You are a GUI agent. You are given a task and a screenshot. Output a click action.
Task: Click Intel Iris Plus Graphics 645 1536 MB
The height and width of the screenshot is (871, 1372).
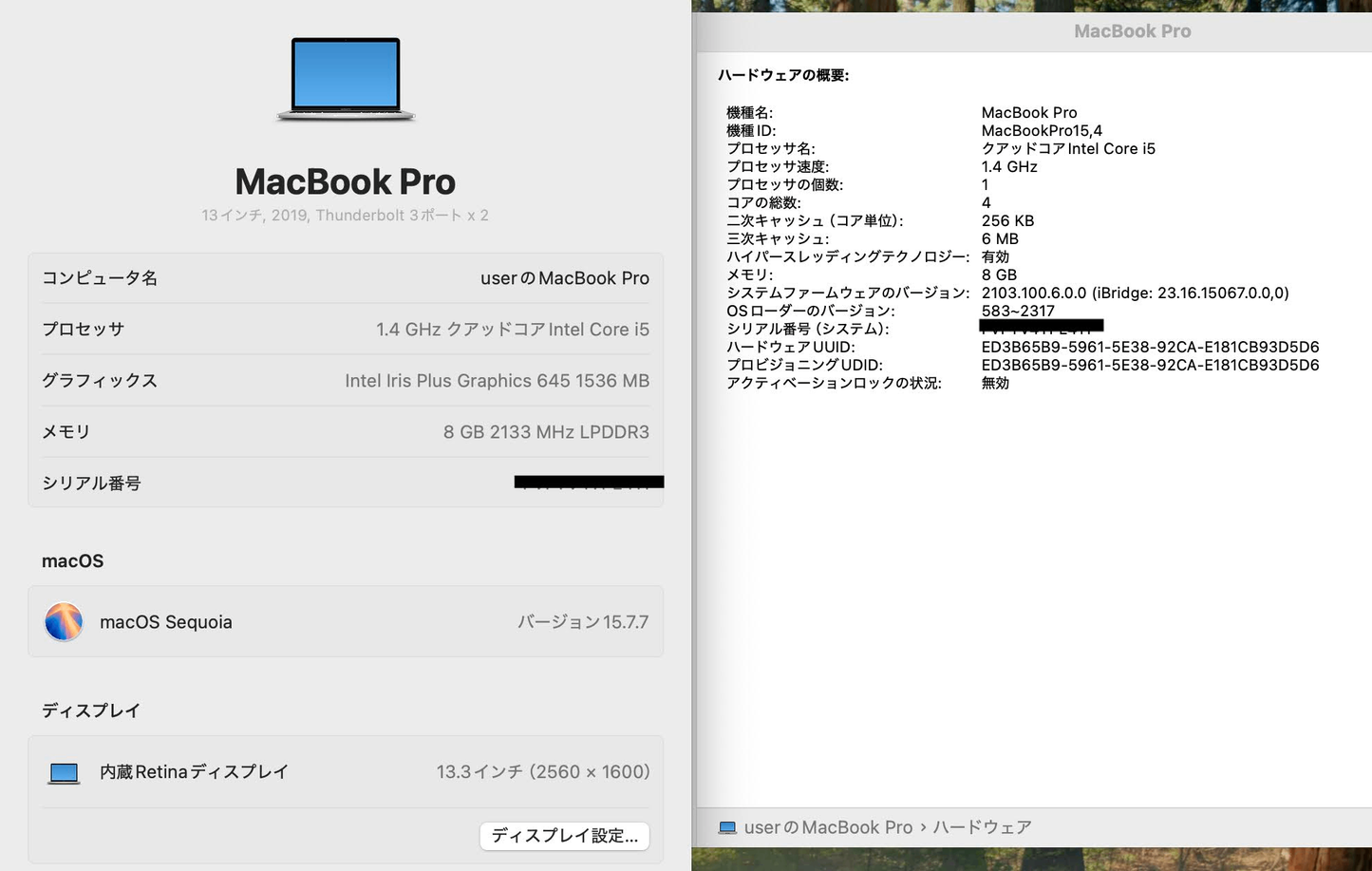(x=498, y=381)
